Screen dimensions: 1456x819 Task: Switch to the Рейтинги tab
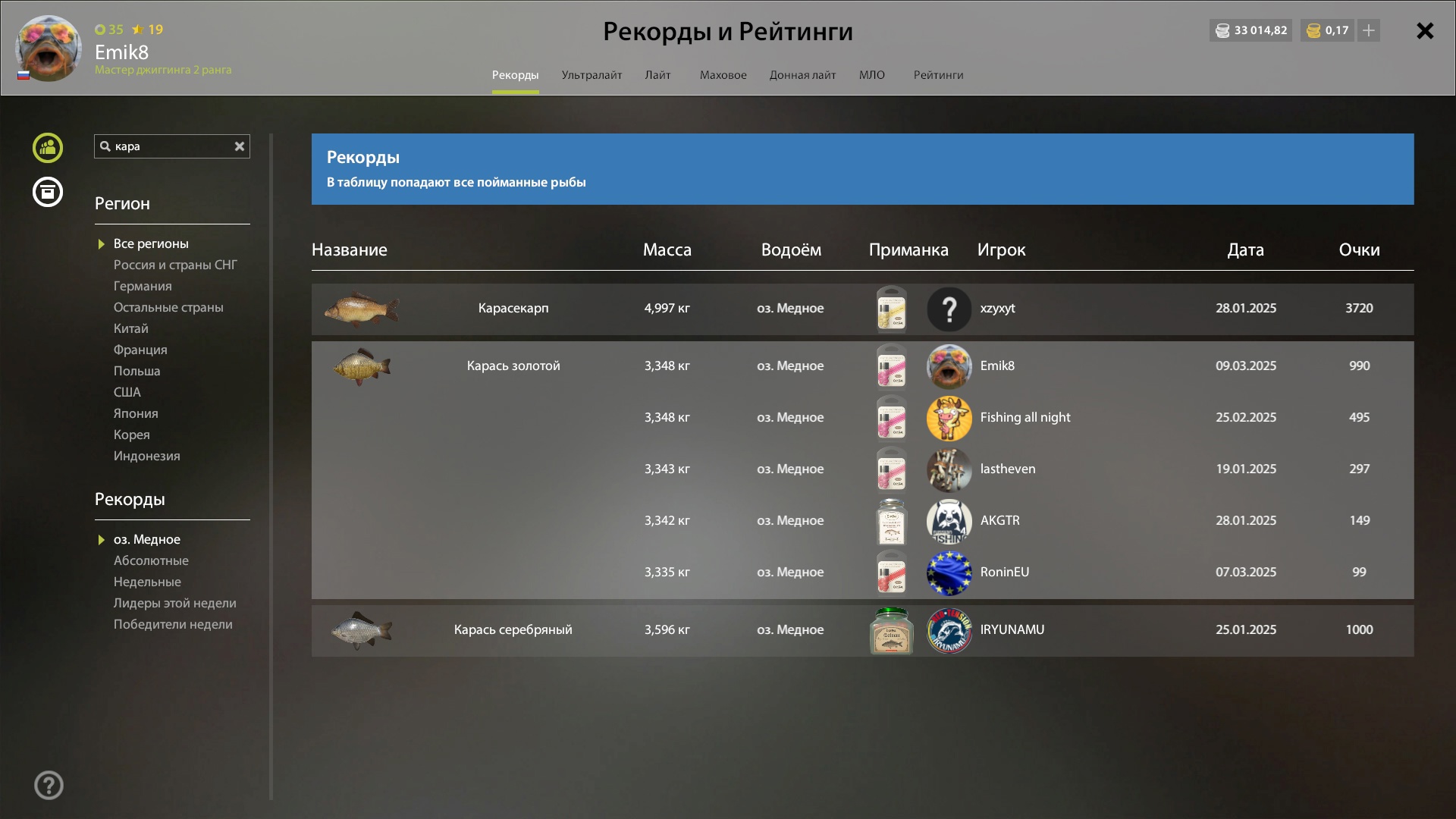click(x=938, y=75)
